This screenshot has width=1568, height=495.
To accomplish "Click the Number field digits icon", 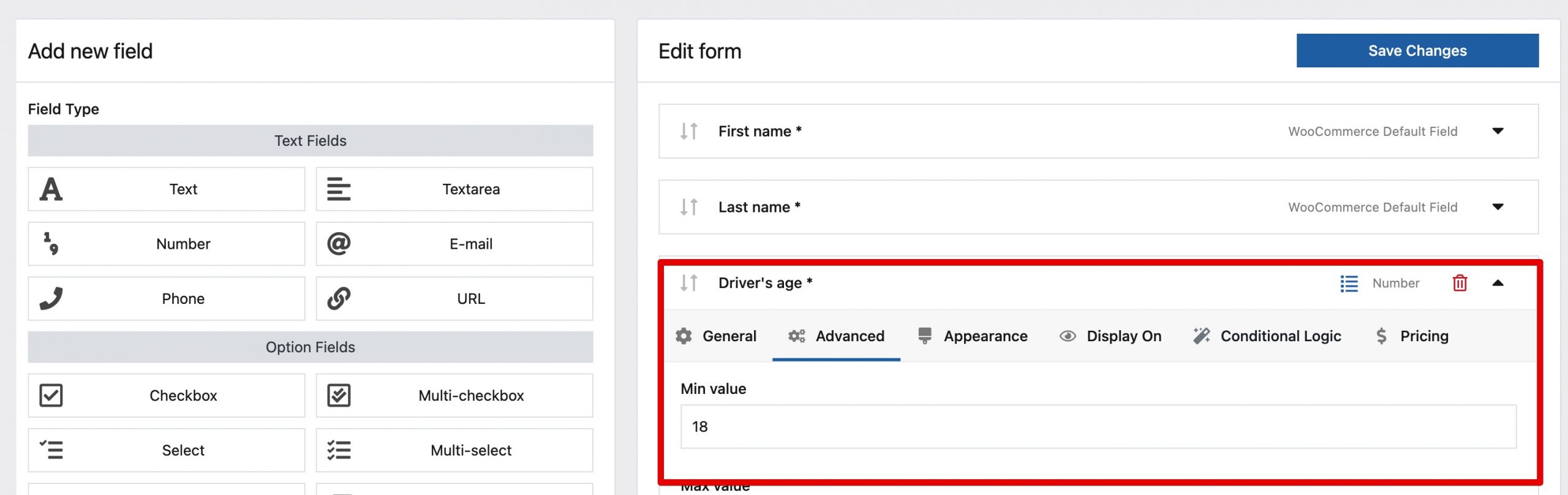I will [51, 244].
